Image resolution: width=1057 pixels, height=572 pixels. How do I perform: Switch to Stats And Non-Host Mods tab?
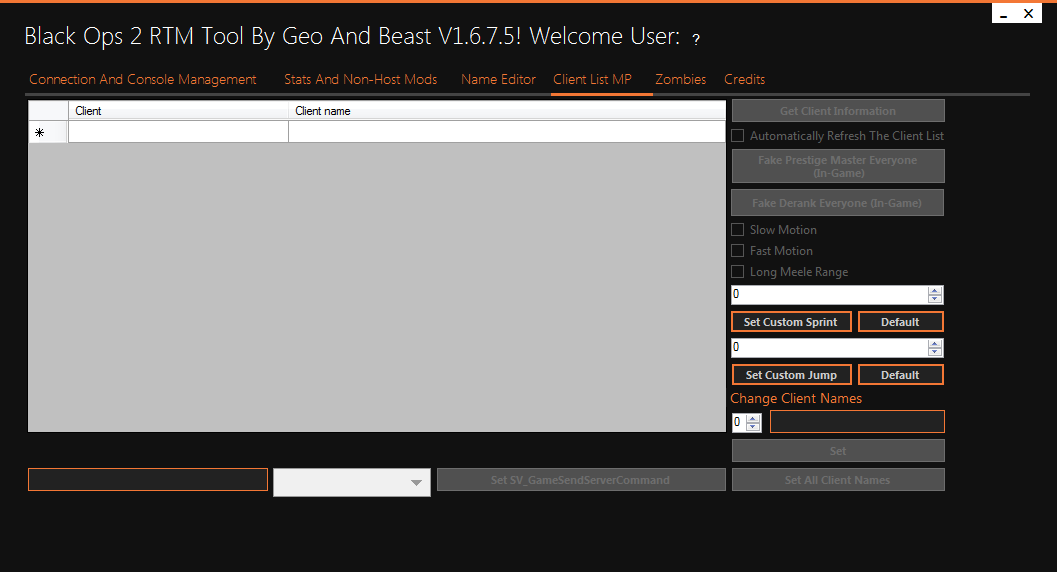(x=361, y=80)
